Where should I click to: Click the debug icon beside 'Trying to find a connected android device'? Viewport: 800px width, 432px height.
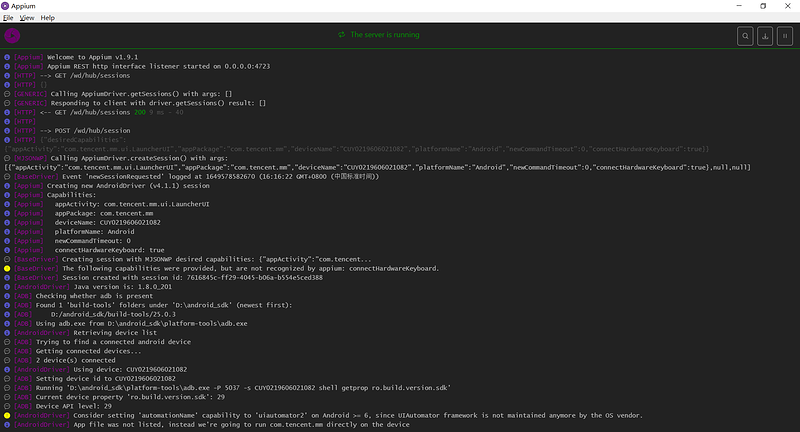click(x=7, y=342)
